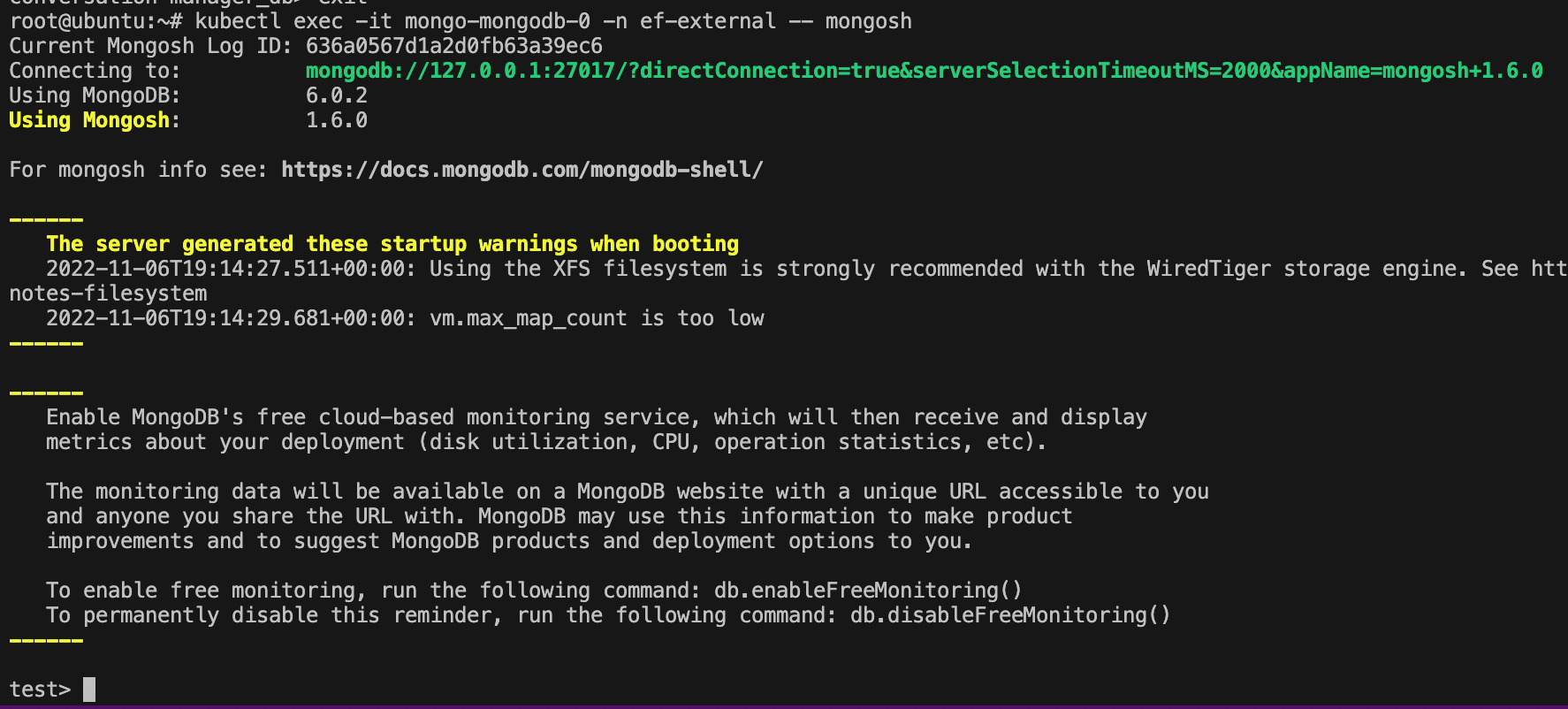The image size is (1568, 709).
Task: Click the MongoDB version number 6.0.2
Action: tap(336, 95)
